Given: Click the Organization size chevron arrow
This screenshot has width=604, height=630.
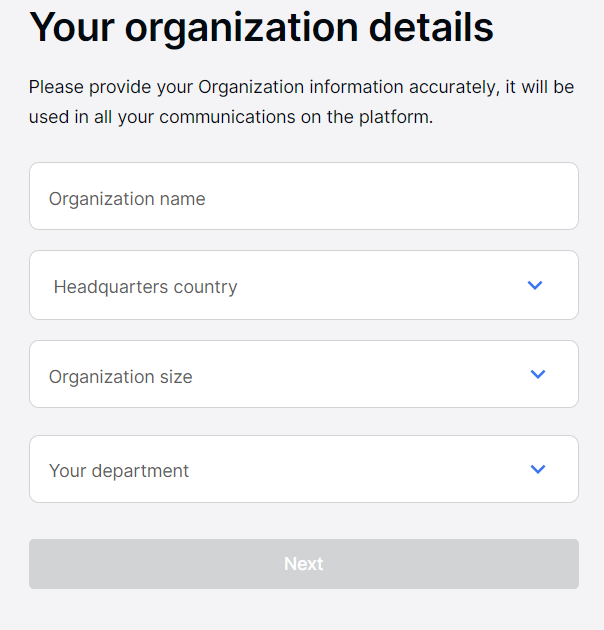Looking at the screenshot, I should (538, 375).
